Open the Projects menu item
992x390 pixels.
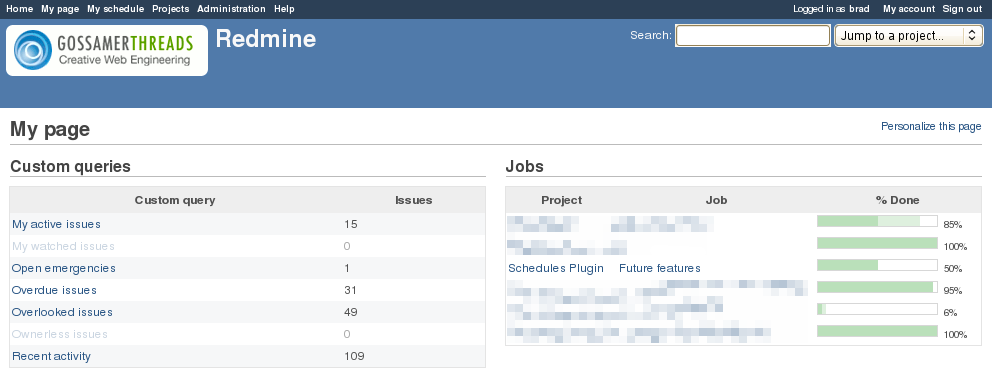point(171,9)
